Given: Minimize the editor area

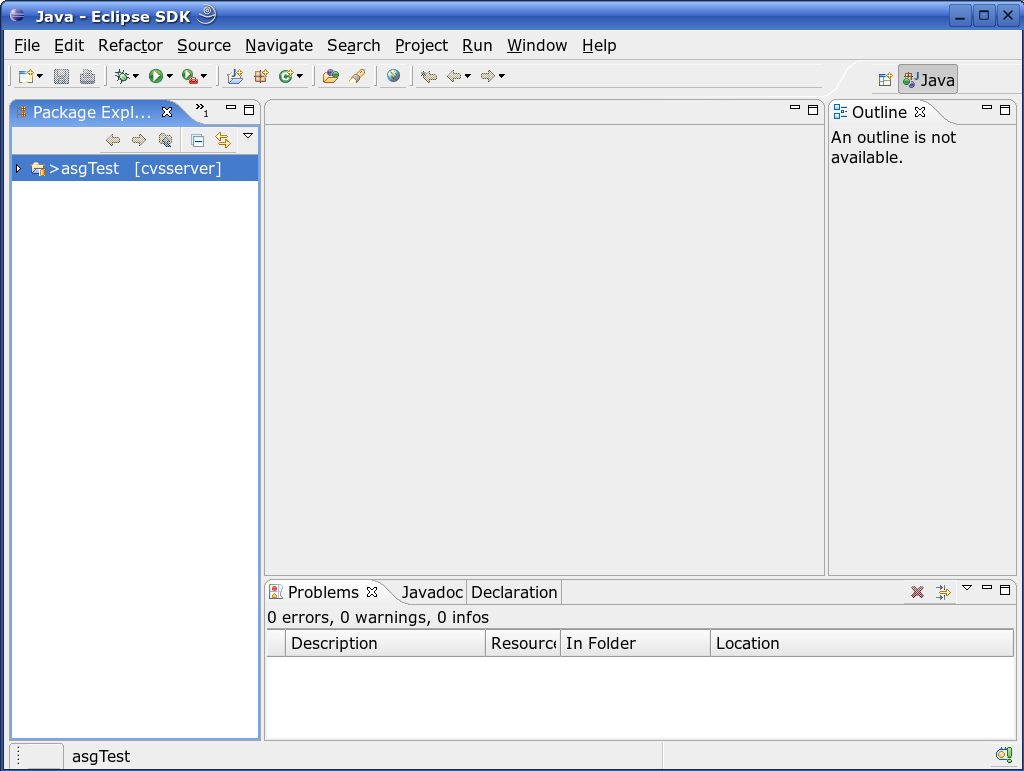Looking at the screenshot, I should tap(795, 107).
